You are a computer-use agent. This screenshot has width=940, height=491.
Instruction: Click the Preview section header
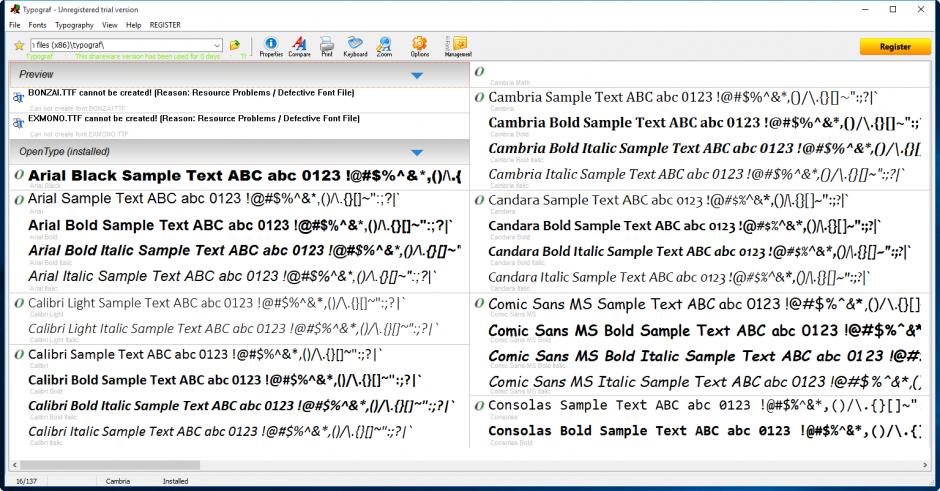pos(239,74)
